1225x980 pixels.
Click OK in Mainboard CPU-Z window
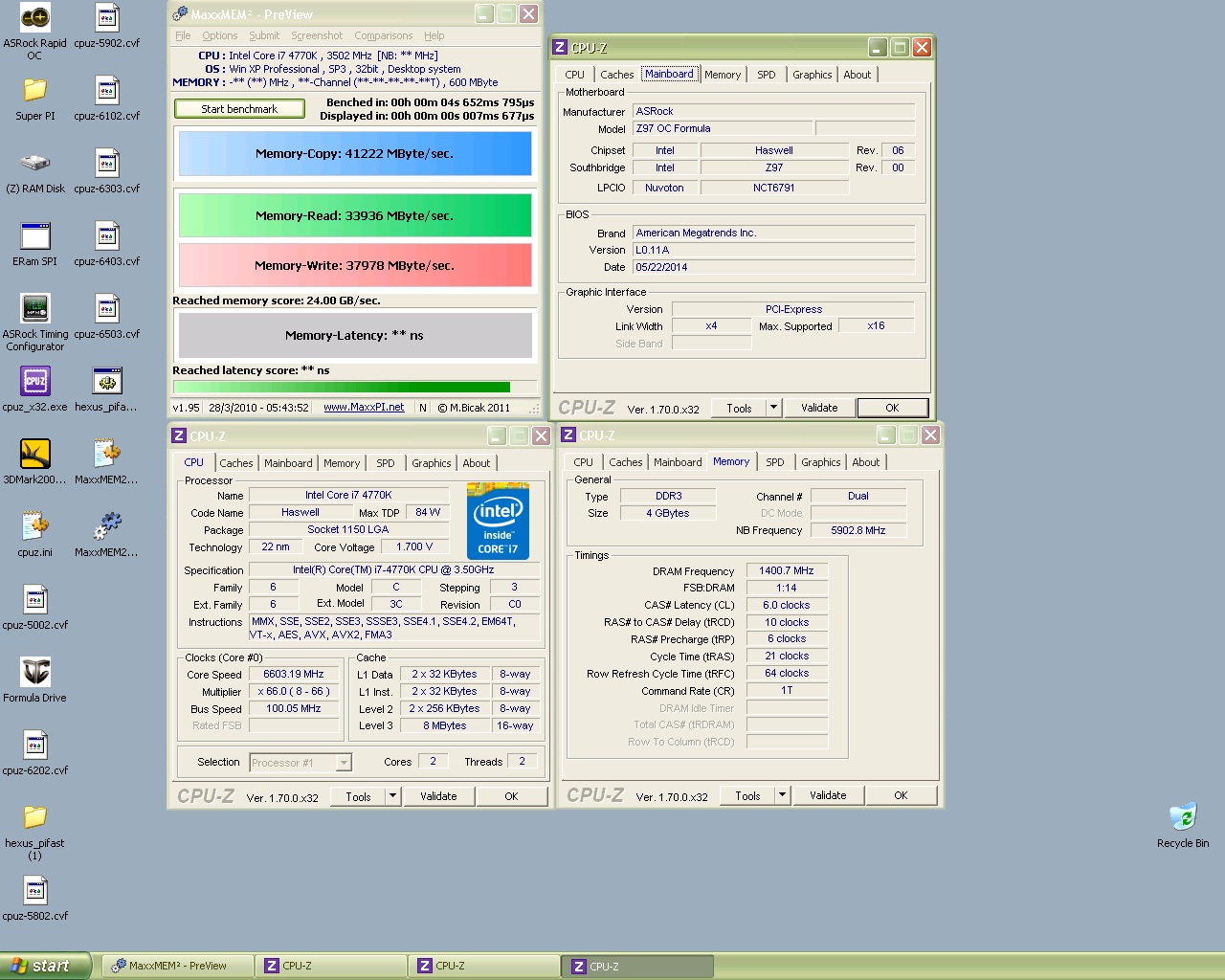tap(892, 408)
